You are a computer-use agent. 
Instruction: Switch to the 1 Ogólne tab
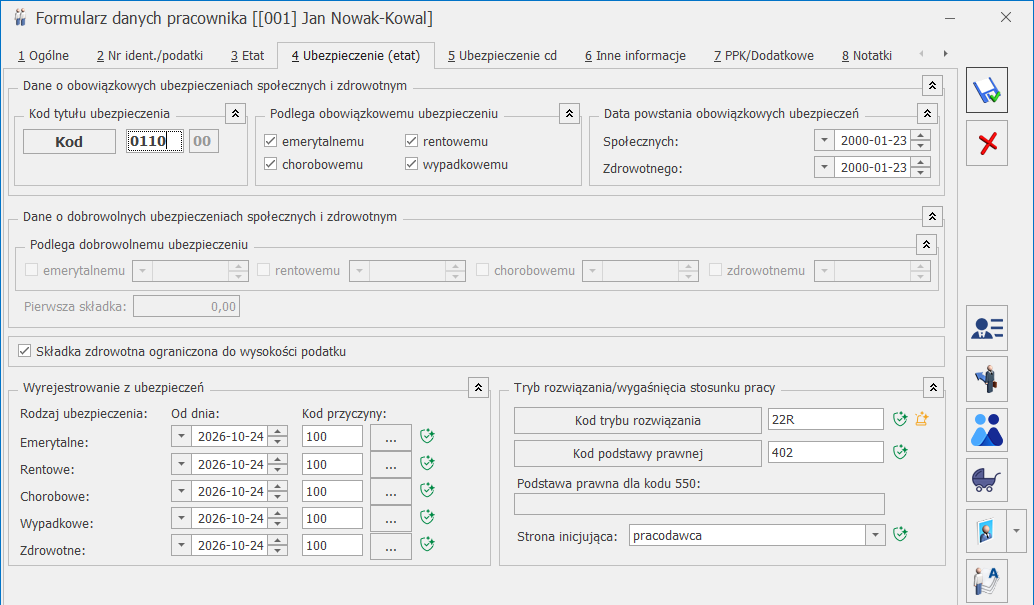click(x=44, y=56)
